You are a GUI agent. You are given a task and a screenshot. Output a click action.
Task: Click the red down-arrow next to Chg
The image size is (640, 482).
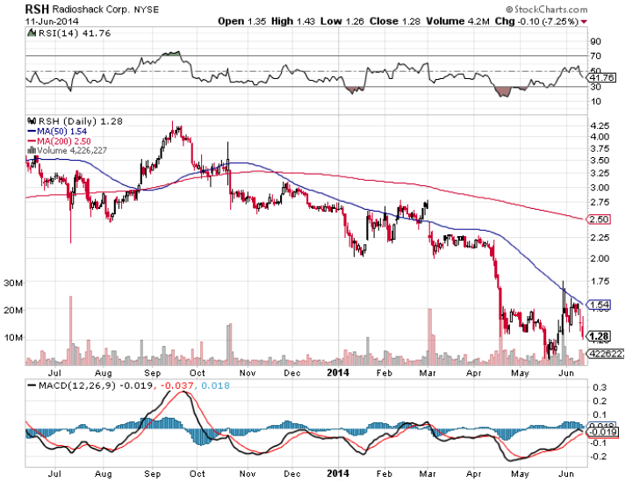click(x=584, y=22)
